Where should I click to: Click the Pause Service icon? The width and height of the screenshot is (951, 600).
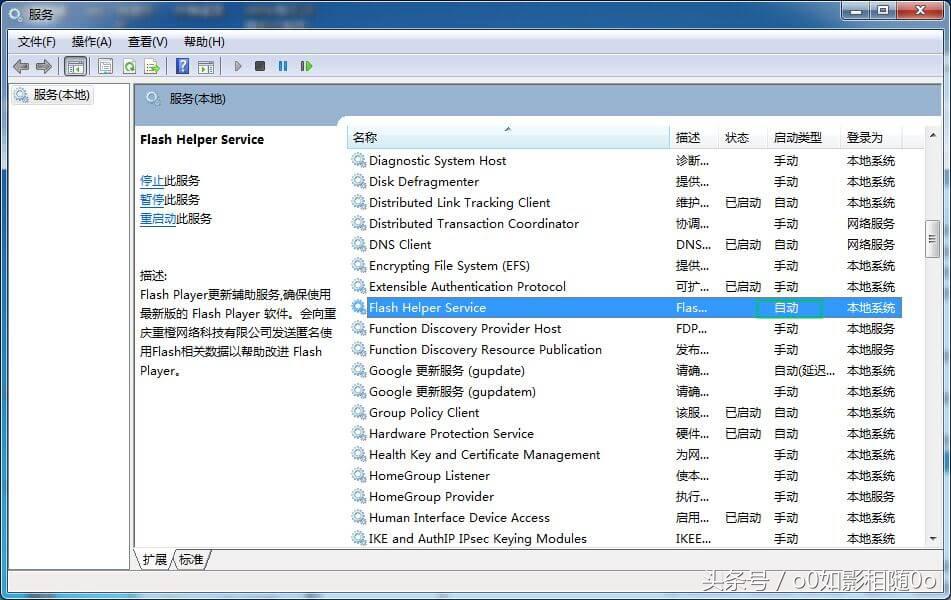[283, 66]
